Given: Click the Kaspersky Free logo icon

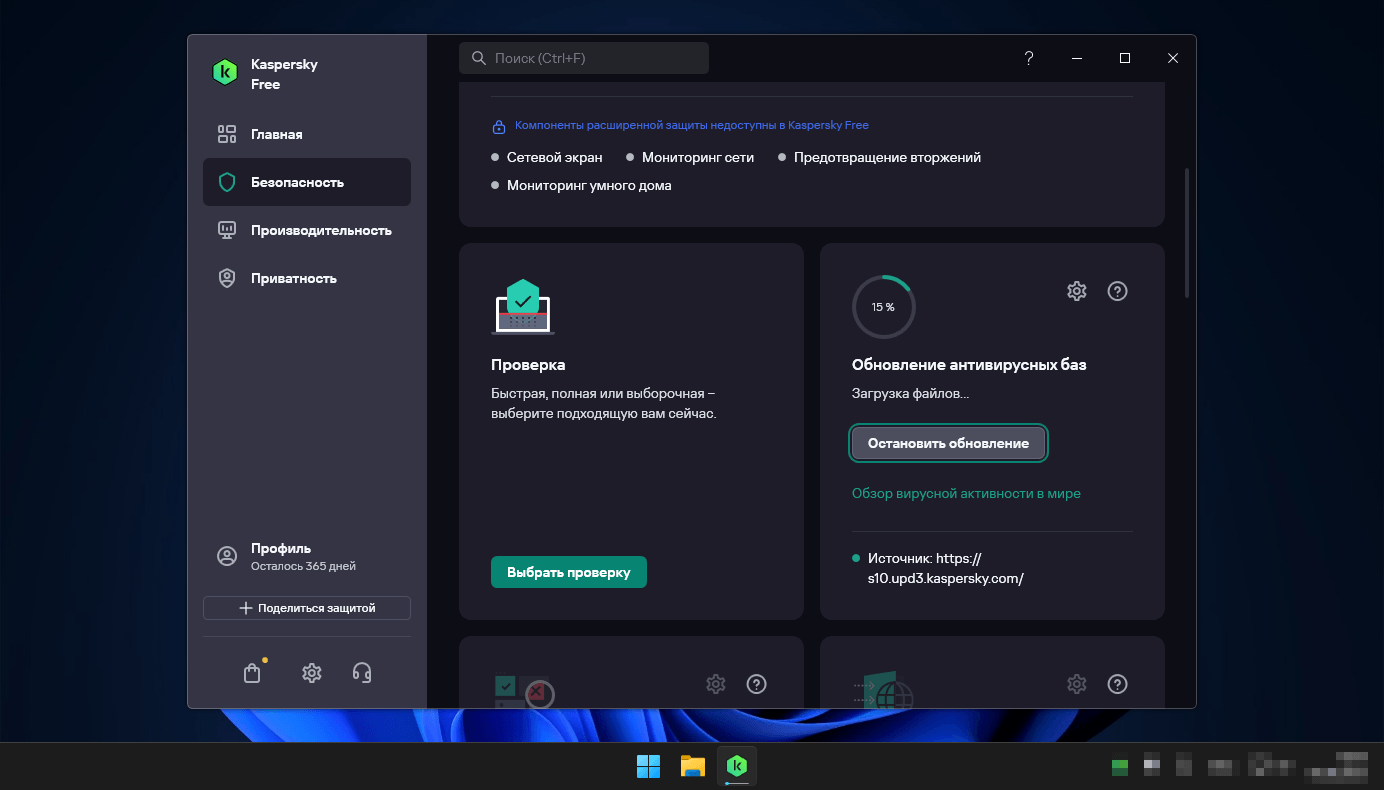Looking at the screenshot, I should click(x=226, y=73).
